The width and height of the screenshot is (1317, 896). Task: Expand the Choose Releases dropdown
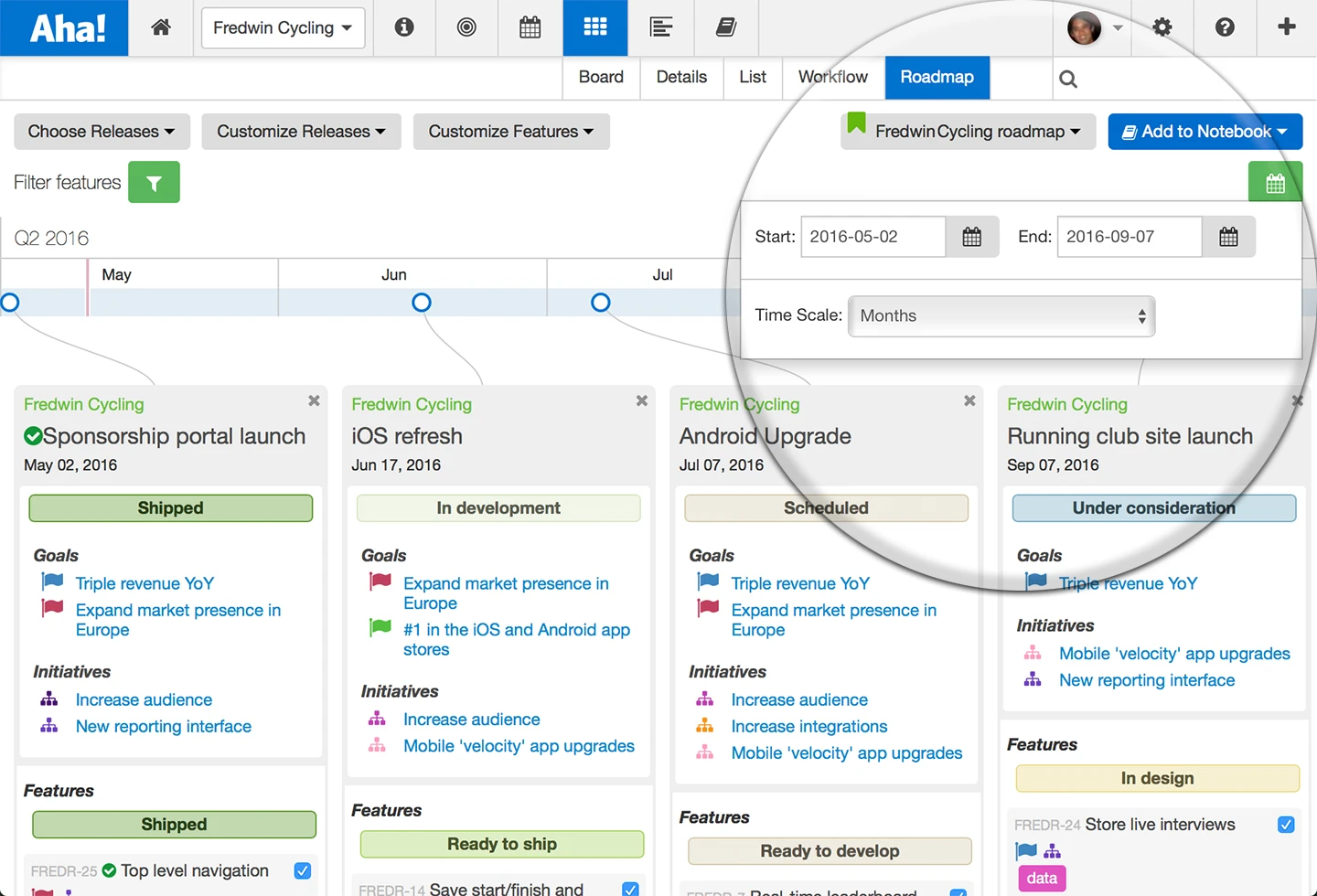click(102, 132)
